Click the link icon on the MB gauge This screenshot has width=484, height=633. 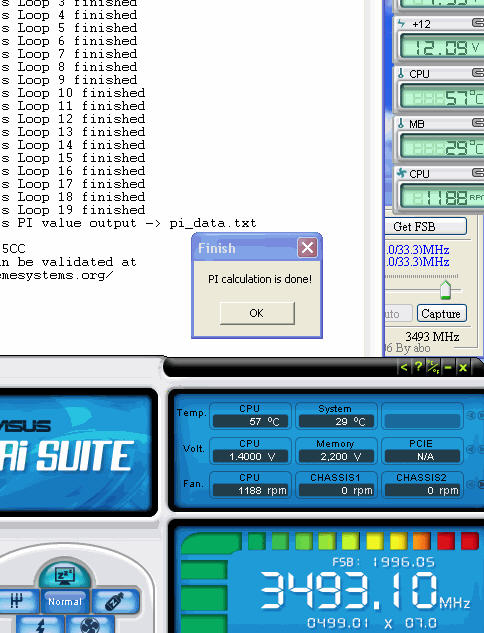pos(478,122)
